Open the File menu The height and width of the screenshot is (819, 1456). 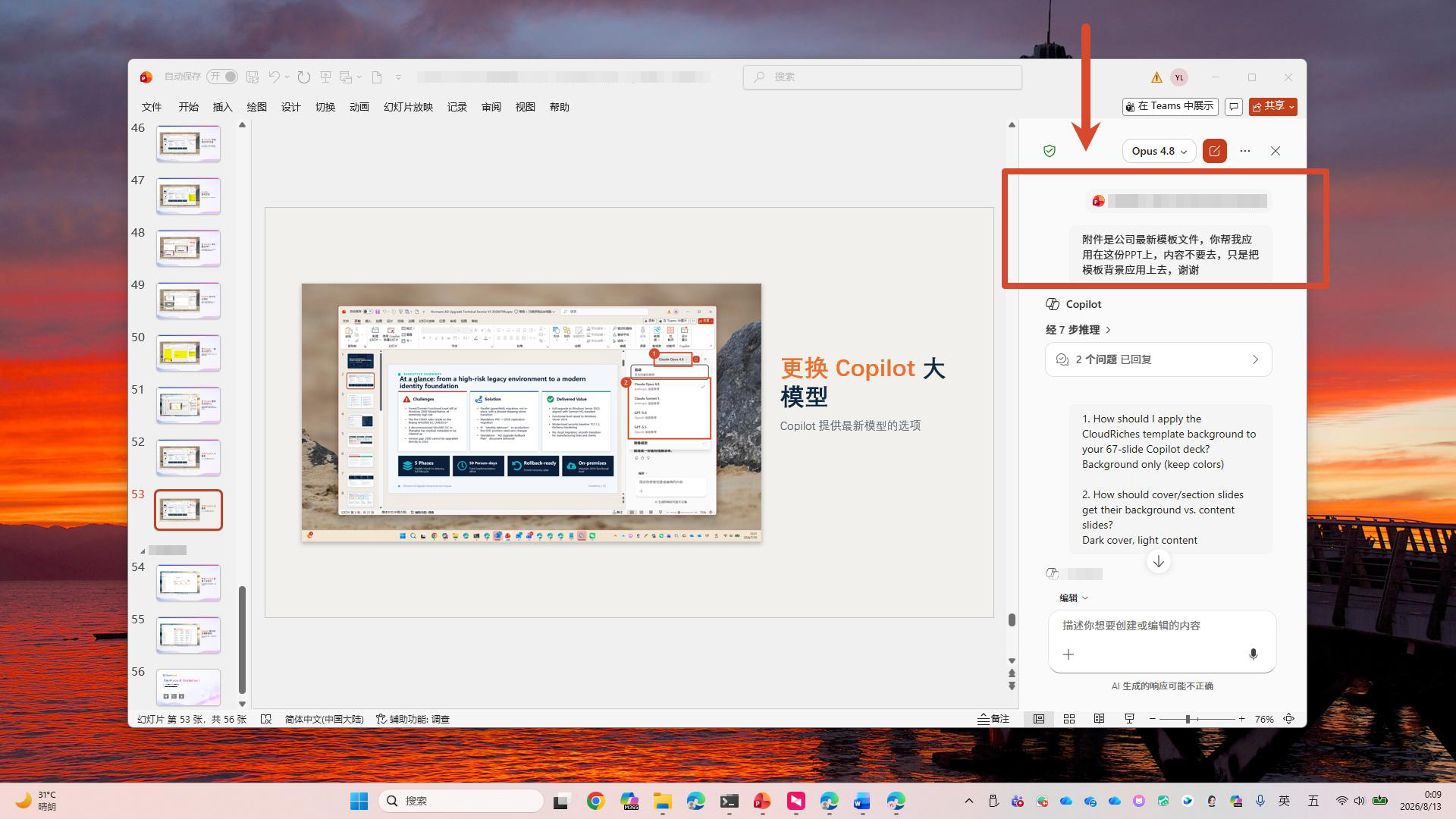tap(152, 107)
